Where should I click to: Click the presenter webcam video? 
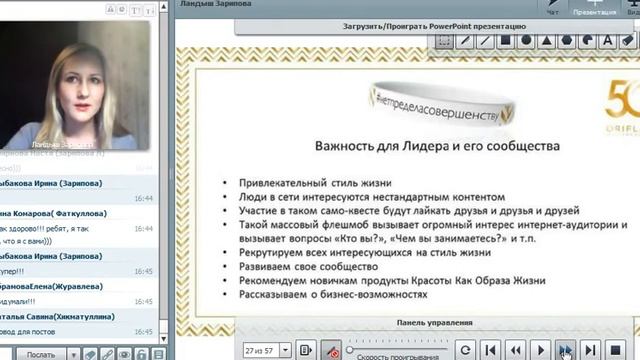[75, 85]
